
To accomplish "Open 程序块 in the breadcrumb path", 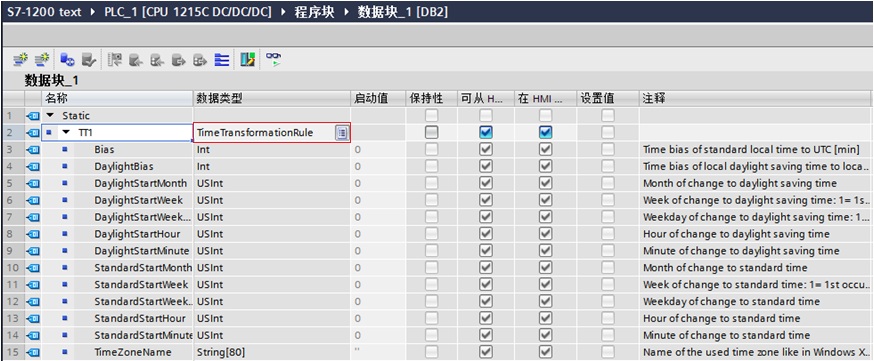I will pyautogui.click(x=314, y=12).
